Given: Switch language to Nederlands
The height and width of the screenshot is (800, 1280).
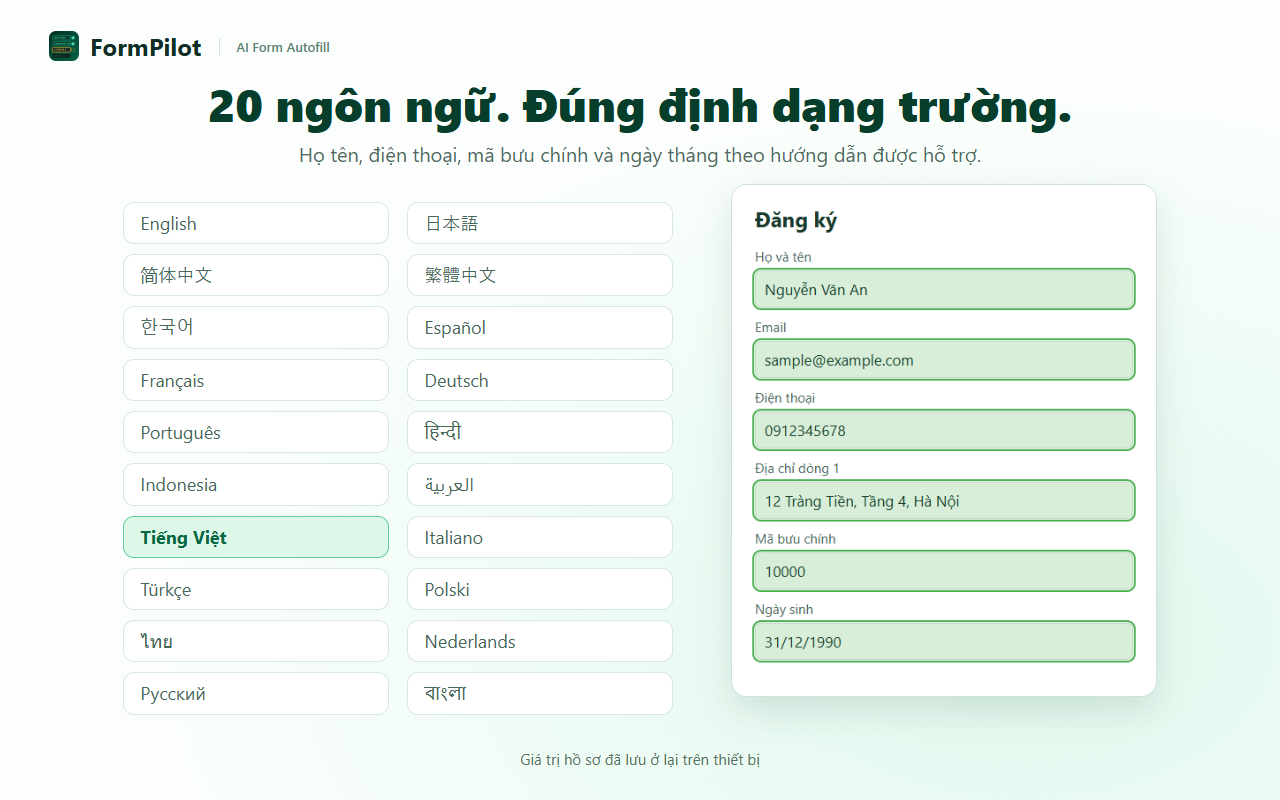Looking at the screenshot, I should [540, 641].
